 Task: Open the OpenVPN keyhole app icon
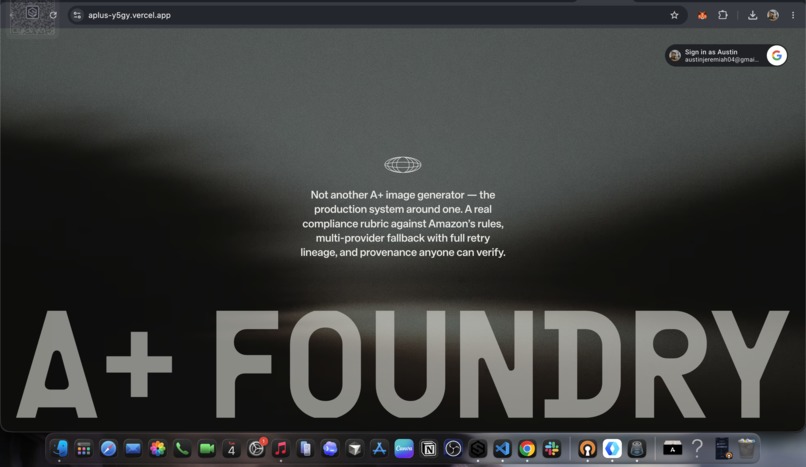click(x=588, y=449)
